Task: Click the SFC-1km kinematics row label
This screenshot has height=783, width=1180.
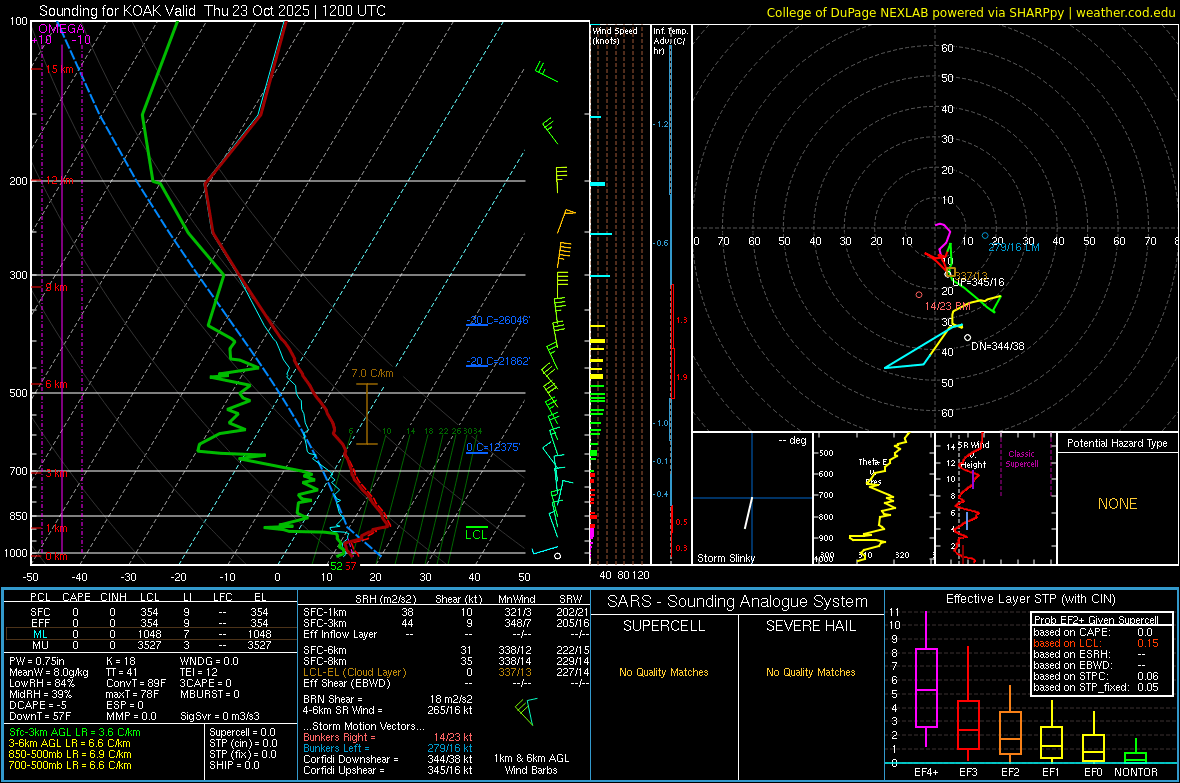Action: click(x=324, y=612)
